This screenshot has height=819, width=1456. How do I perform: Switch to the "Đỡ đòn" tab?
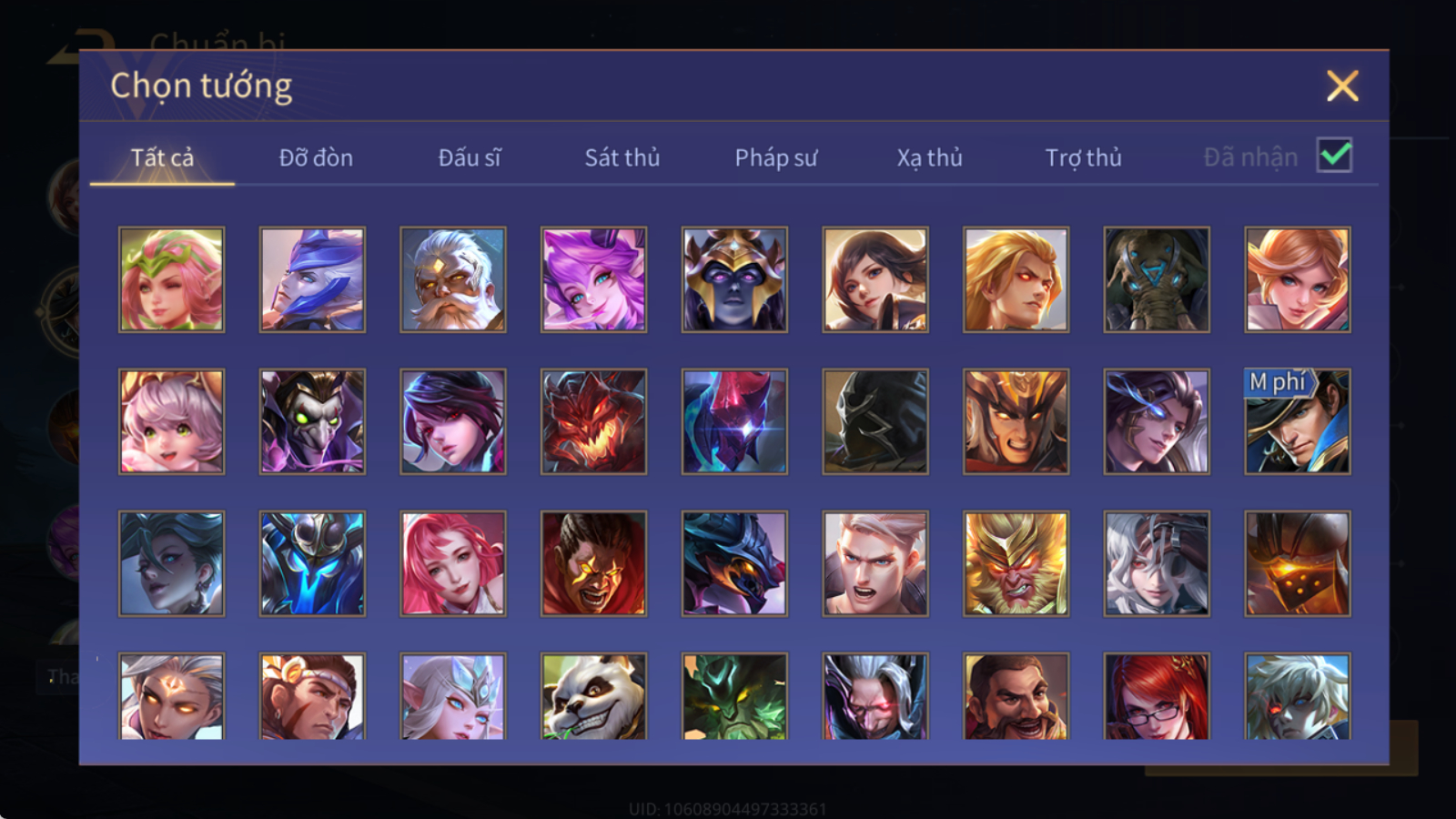316,157
